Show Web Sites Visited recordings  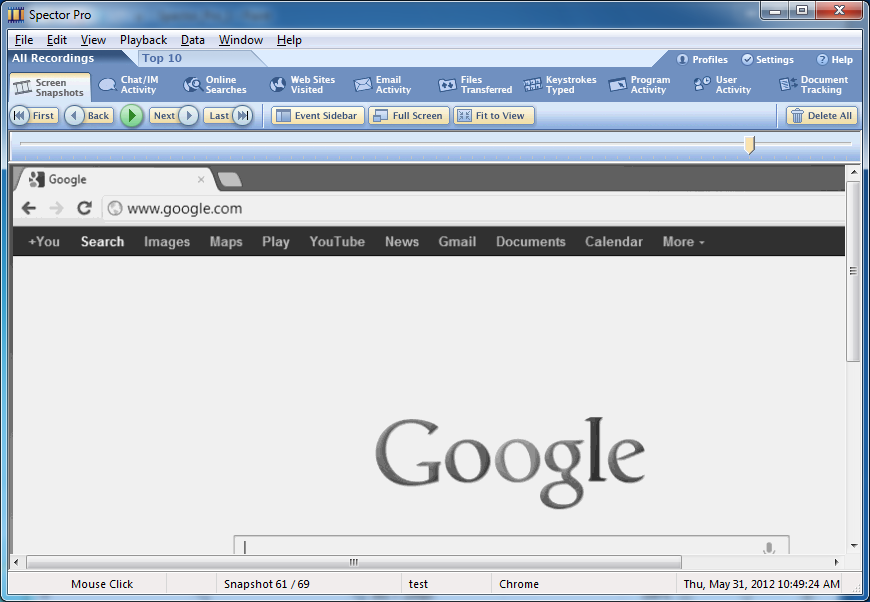click(302, 85)
